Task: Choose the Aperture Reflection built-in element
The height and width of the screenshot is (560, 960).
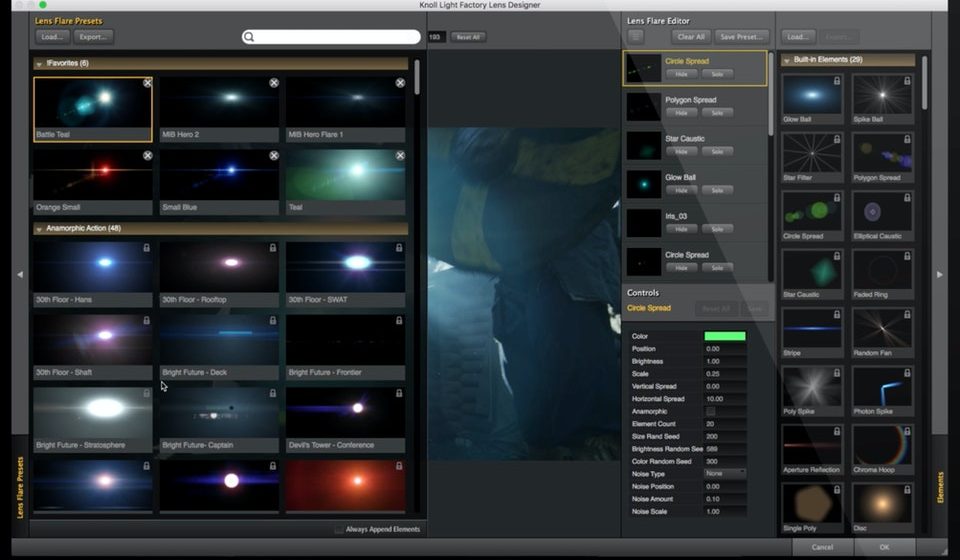Action: coord(812,450)
